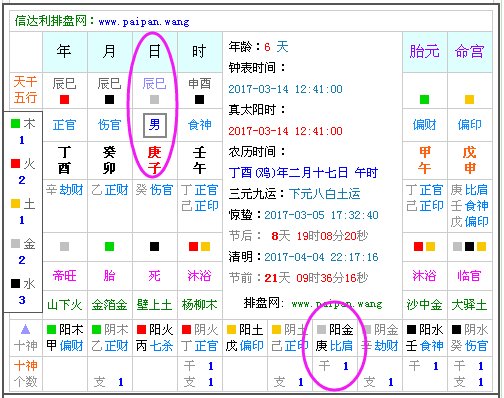
Task: Click the red 火 swatch in legend
Action: [x=15, y=163]
